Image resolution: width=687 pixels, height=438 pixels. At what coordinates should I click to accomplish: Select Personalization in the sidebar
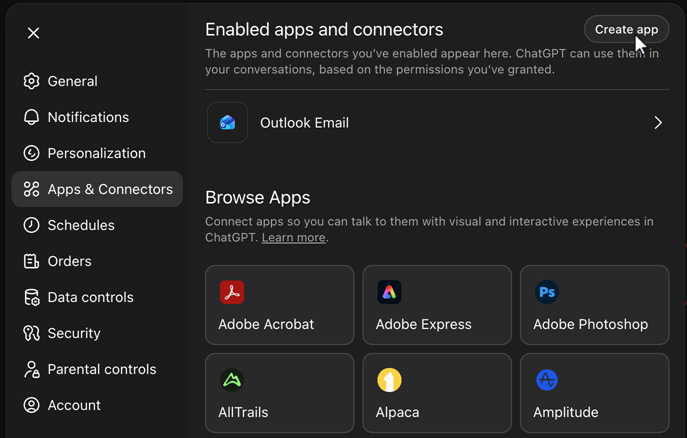click(96, 153)
